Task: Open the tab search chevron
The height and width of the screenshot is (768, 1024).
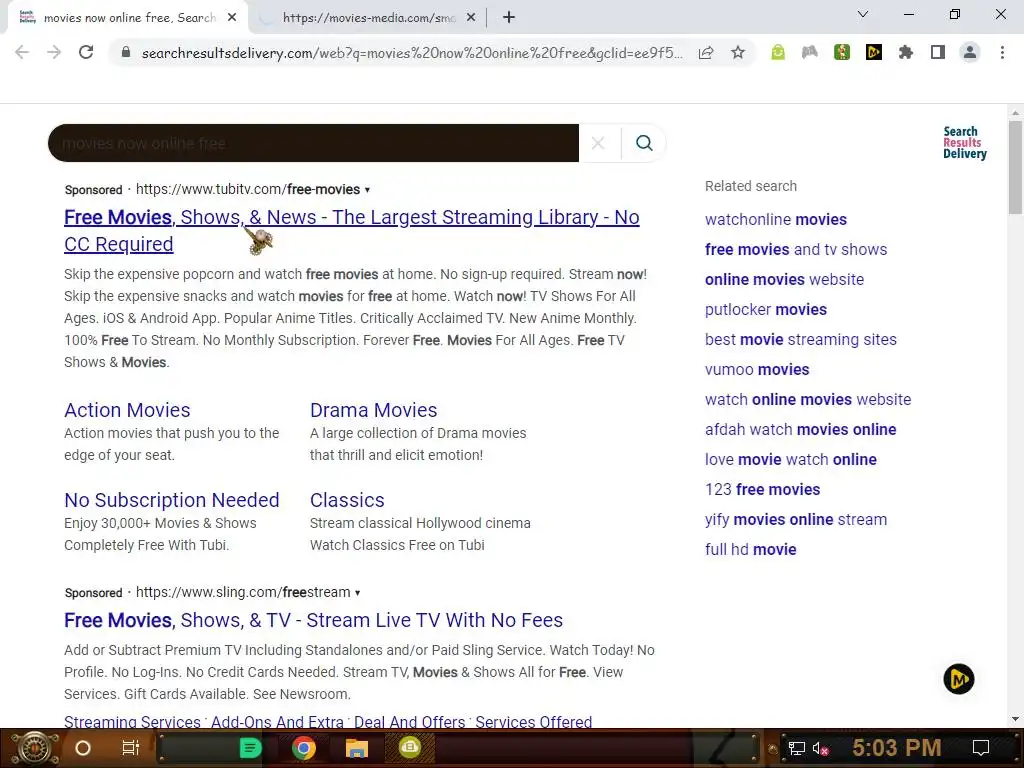Action: [863, 14]
